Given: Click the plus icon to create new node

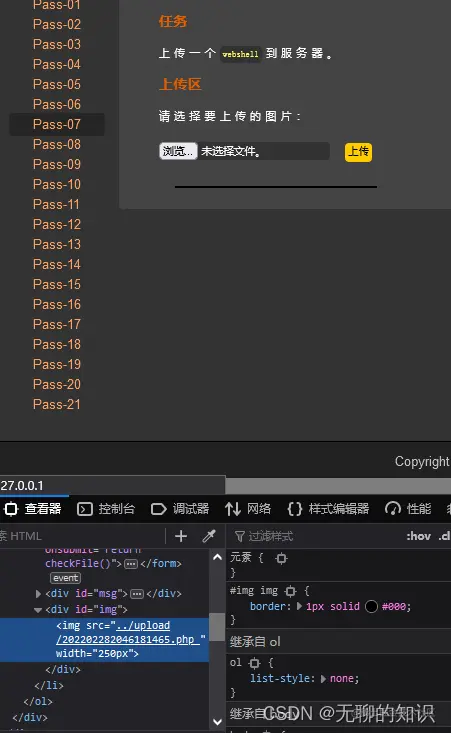Looking at the screenshot, I should click(x=181, y=536).
